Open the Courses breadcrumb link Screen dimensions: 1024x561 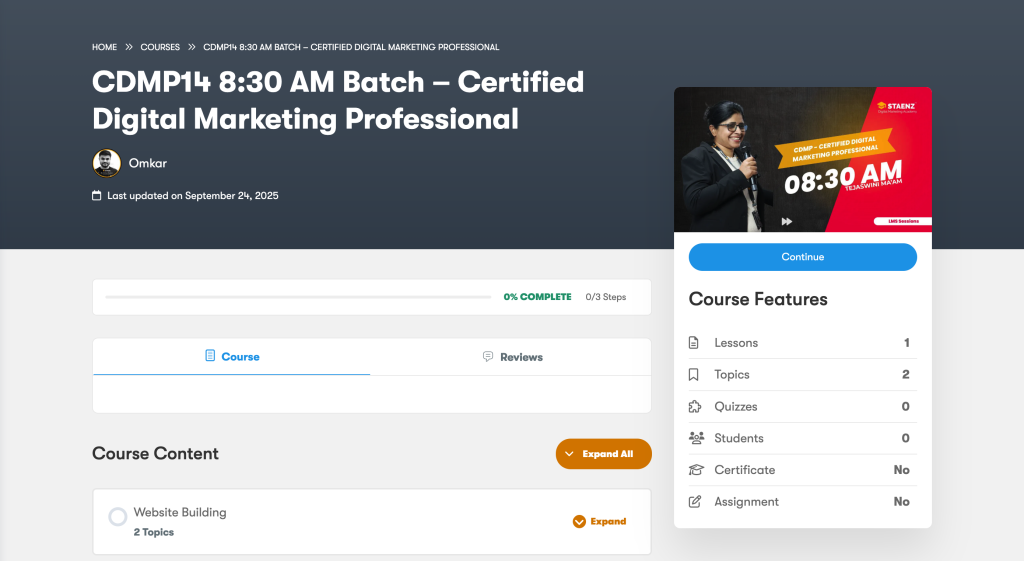[x=160, y=47]
